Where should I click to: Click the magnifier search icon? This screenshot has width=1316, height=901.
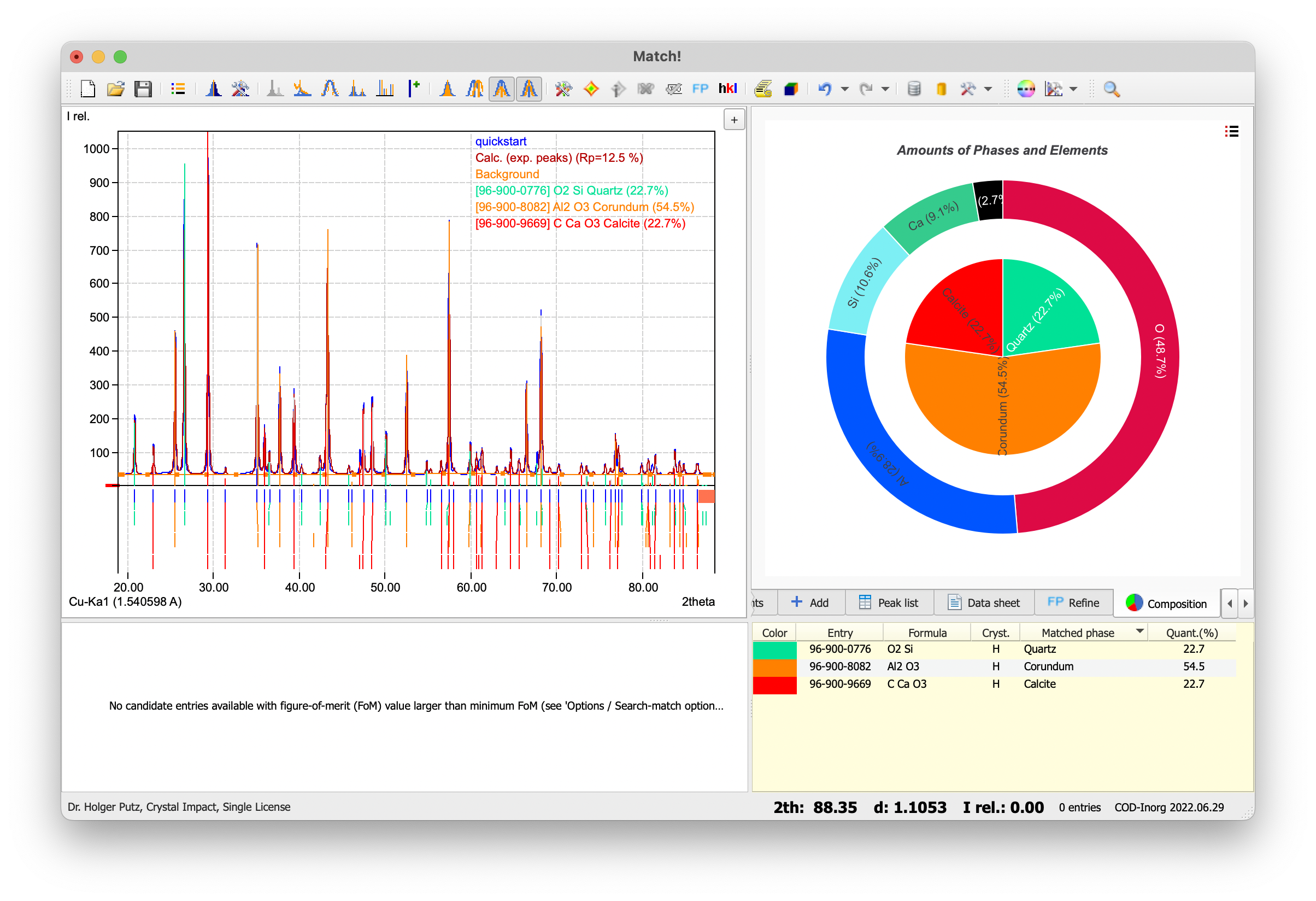click(x=1112, y=89)
